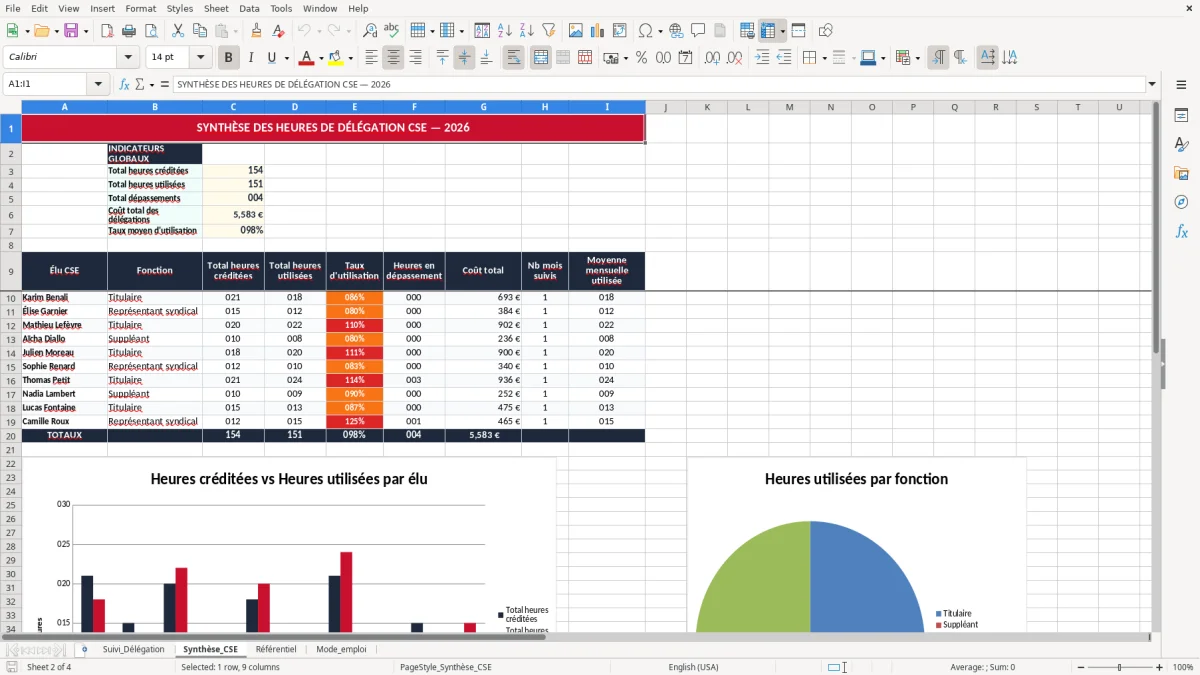Click Sort Ascending icon
The width and height of the screenshot is (1200, 675).
pos(505,31)
